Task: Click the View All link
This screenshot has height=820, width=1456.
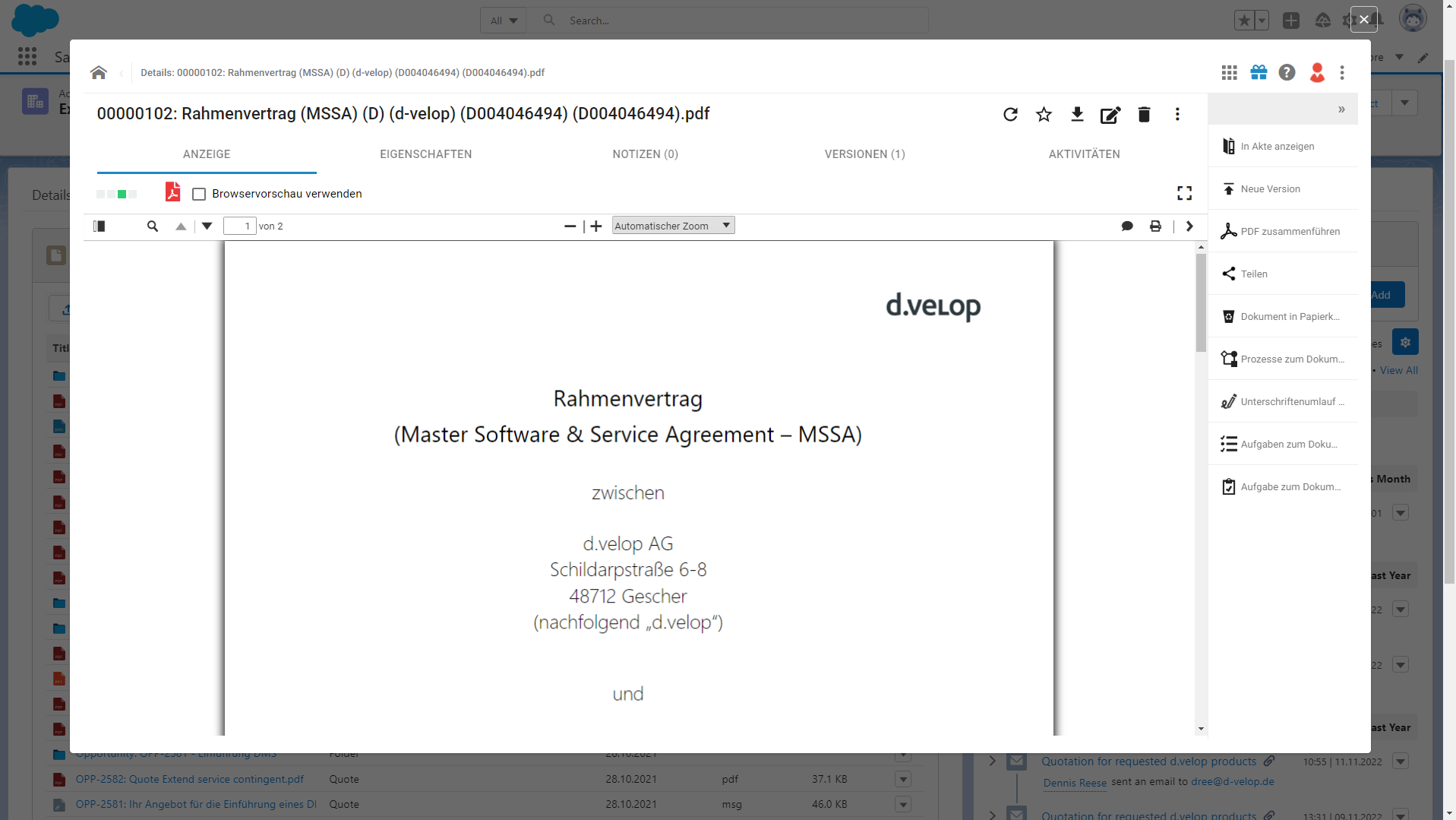Action: 1399,370
